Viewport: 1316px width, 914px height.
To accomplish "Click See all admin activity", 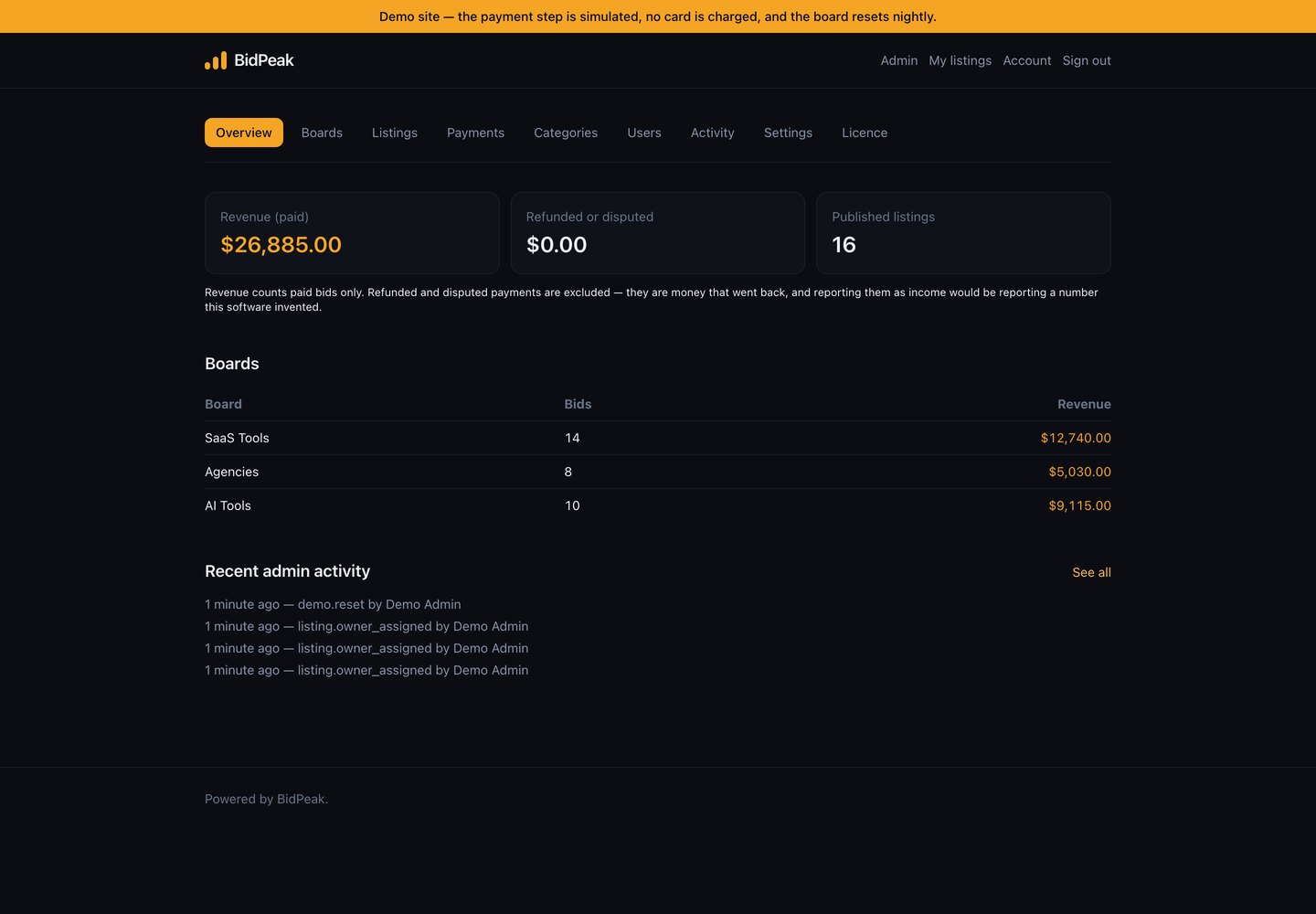I will pyautogui.click(x=1091, y=572).
